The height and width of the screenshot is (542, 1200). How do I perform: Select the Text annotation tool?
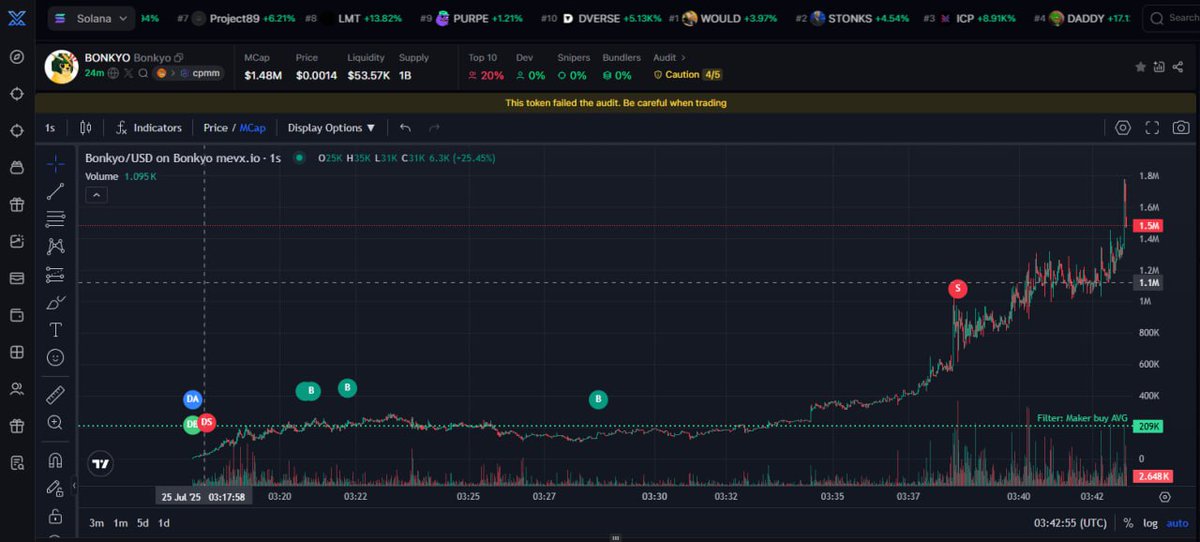click(x=56, y=330)
